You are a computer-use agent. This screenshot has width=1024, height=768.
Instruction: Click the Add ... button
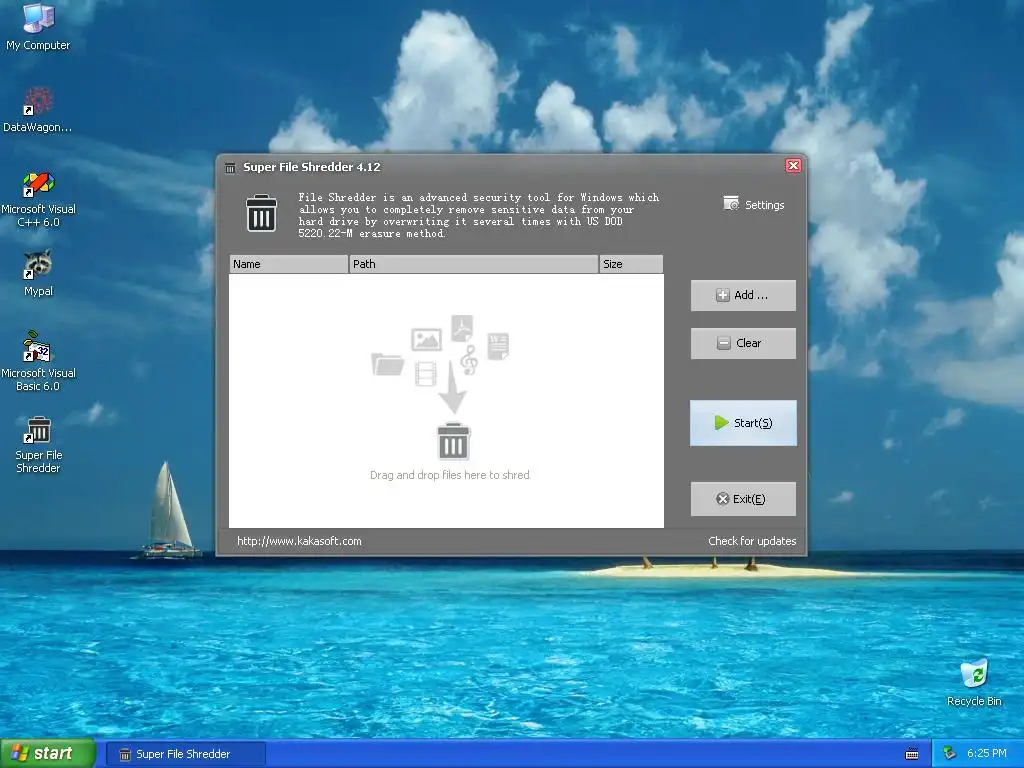click(743, 295)
